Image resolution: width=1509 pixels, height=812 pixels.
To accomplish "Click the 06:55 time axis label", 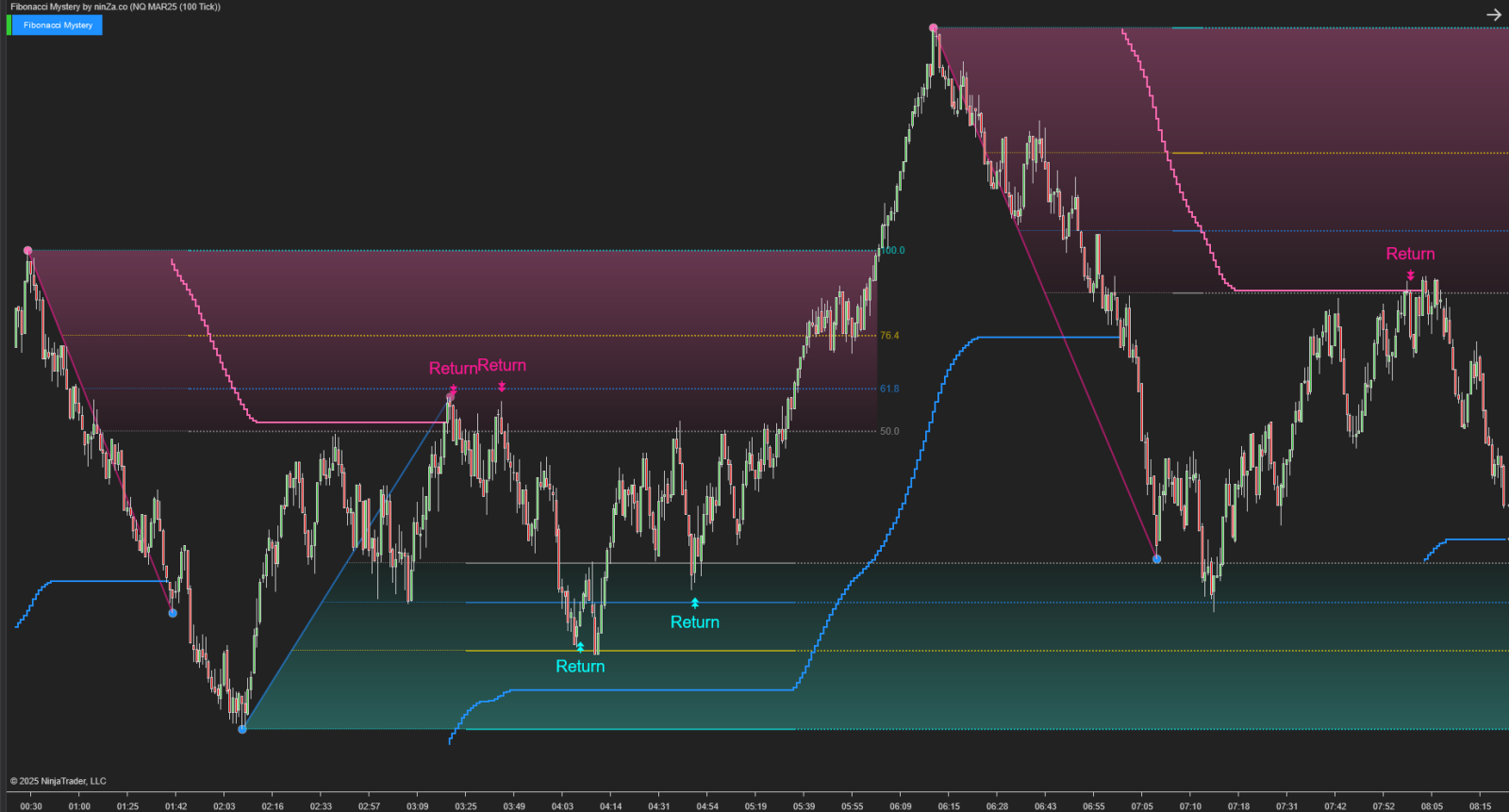I will point(1093,806).
